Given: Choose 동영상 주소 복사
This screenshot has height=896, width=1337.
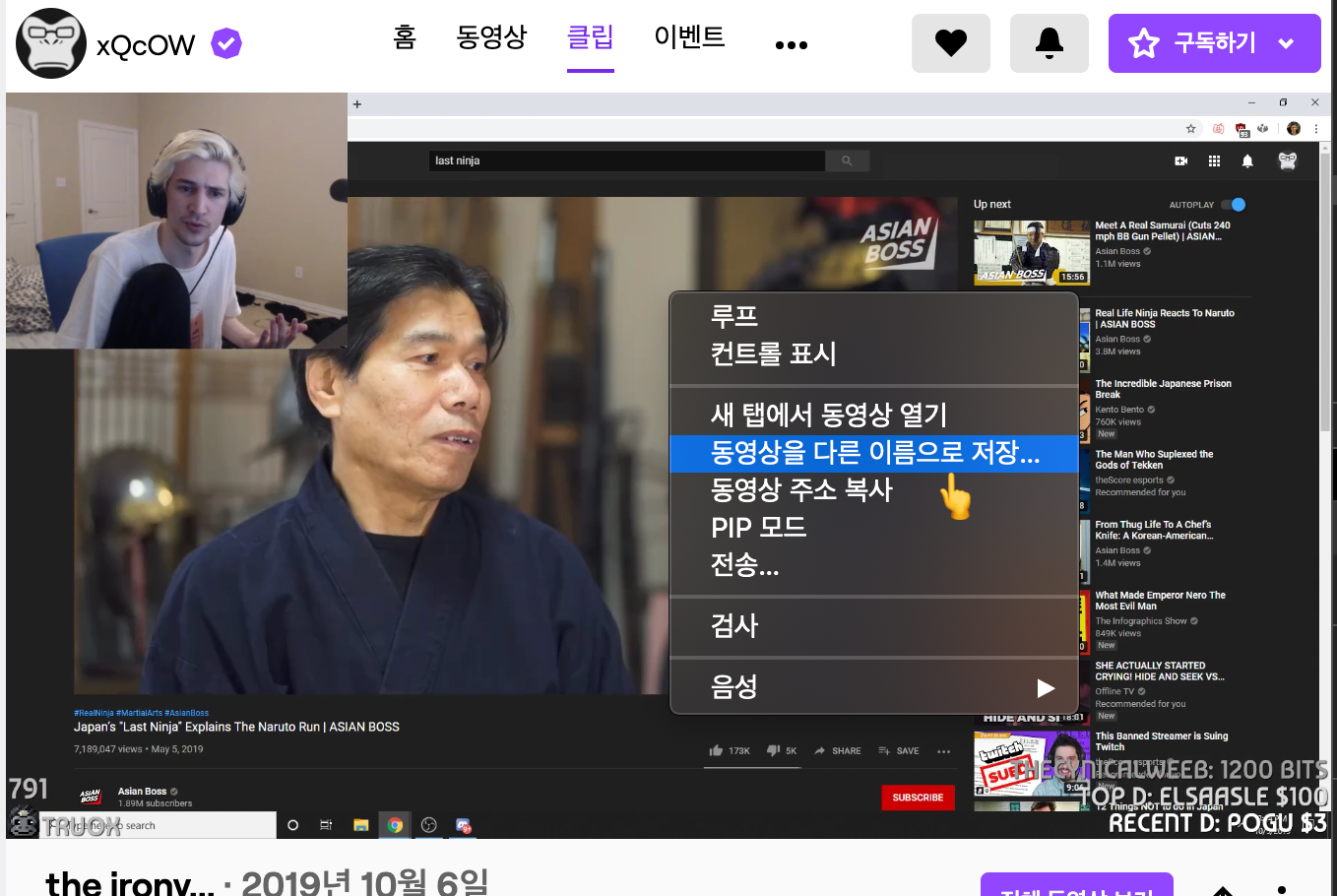Looking at the screenshot, I should point(873,490).
